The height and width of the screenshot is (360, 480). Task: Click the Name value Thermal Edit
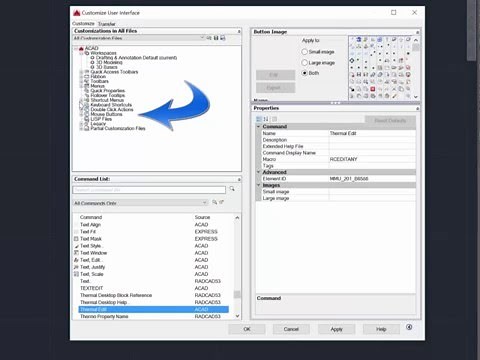(343, 133)
